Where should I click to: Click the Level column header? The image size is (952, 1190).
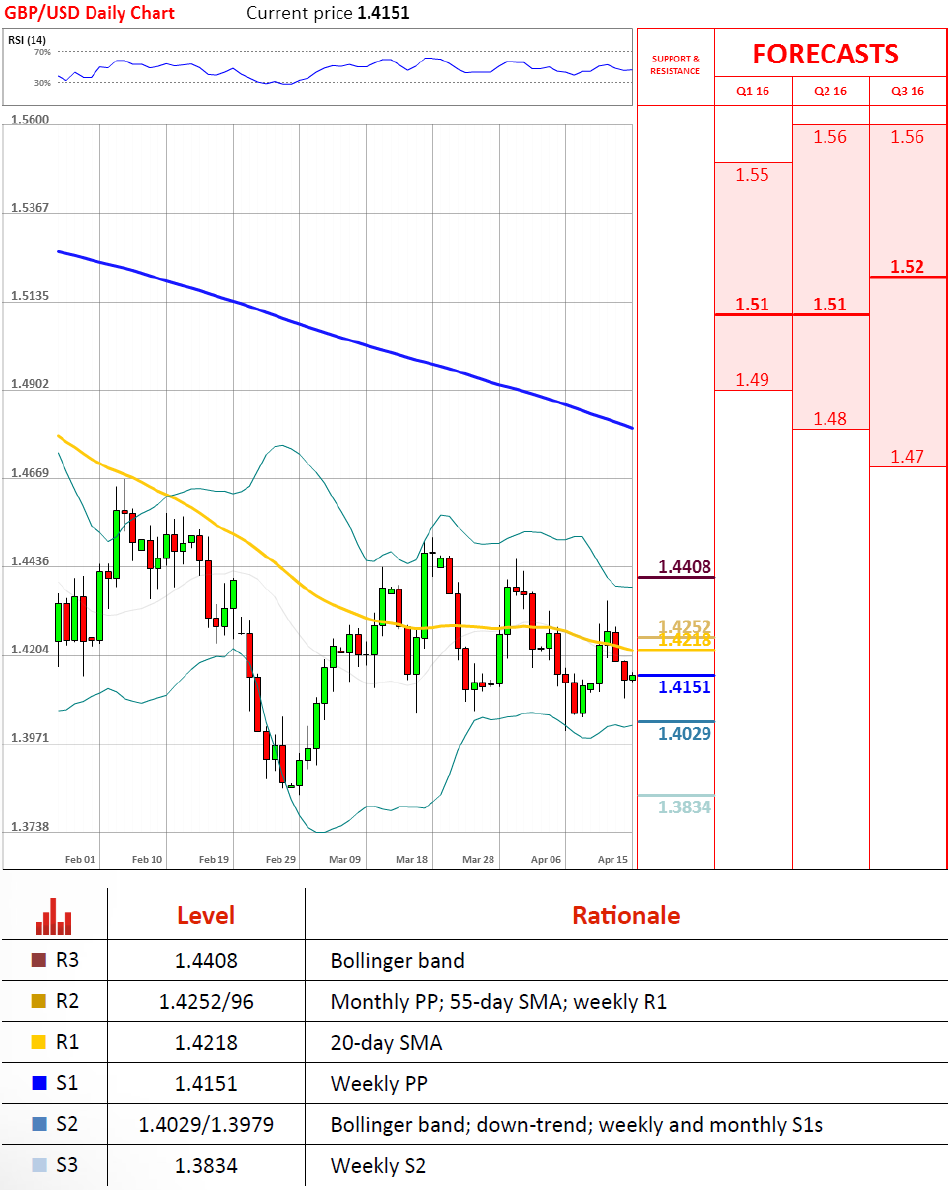(x=206, y=916)
